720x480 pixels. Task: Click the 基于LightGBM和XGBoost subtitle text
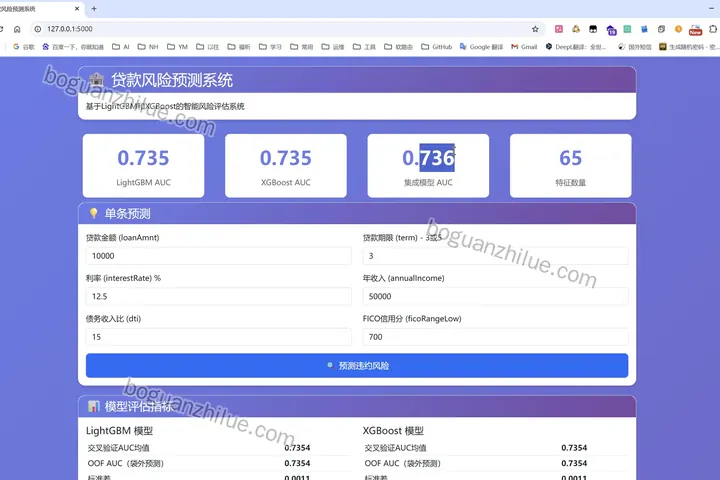click(x=165, y=107)
